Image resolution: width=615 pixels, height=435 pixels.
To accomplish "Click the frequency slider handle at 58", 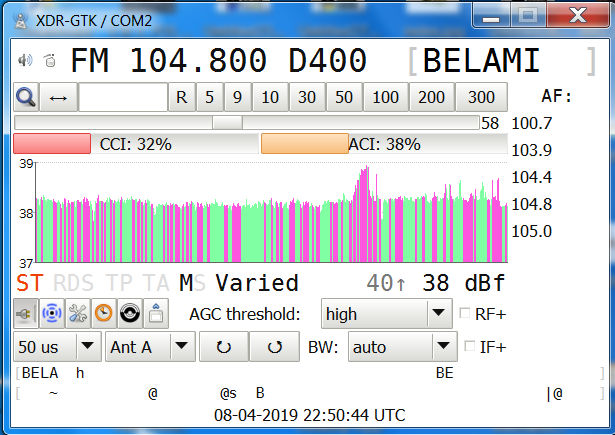I will pyautogui.click(x=227, y=123).
